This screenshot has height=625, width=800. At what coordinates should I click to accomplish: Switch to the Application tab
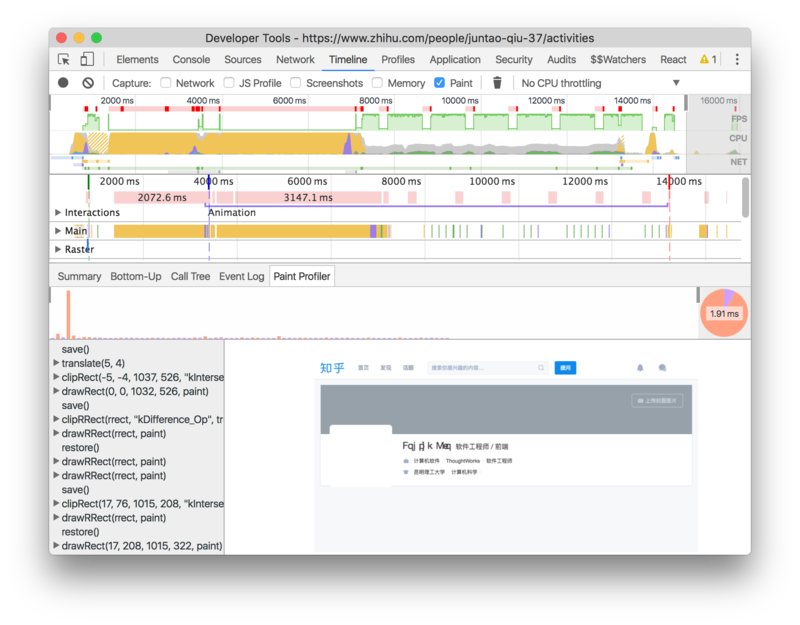pyautogui.click(x=455, y=59)
